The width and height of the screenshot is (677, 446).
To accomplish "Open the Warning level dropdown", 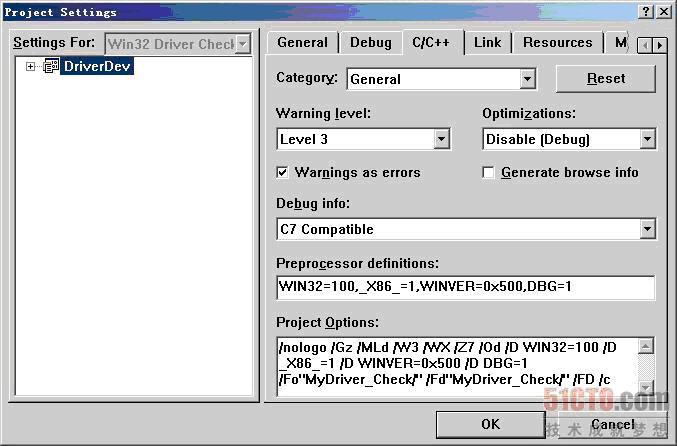I will click(441, 139).
